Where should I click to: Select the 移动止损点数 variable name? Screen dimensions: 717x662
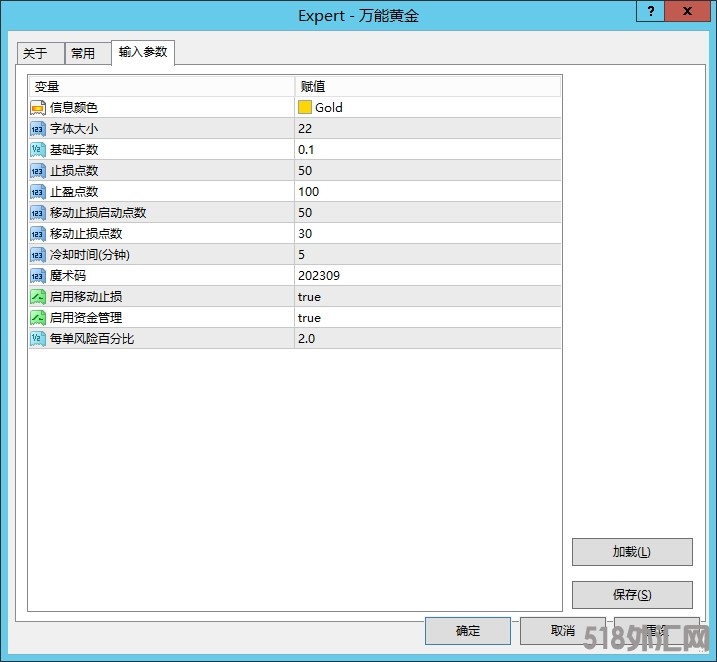pos(86,234)
